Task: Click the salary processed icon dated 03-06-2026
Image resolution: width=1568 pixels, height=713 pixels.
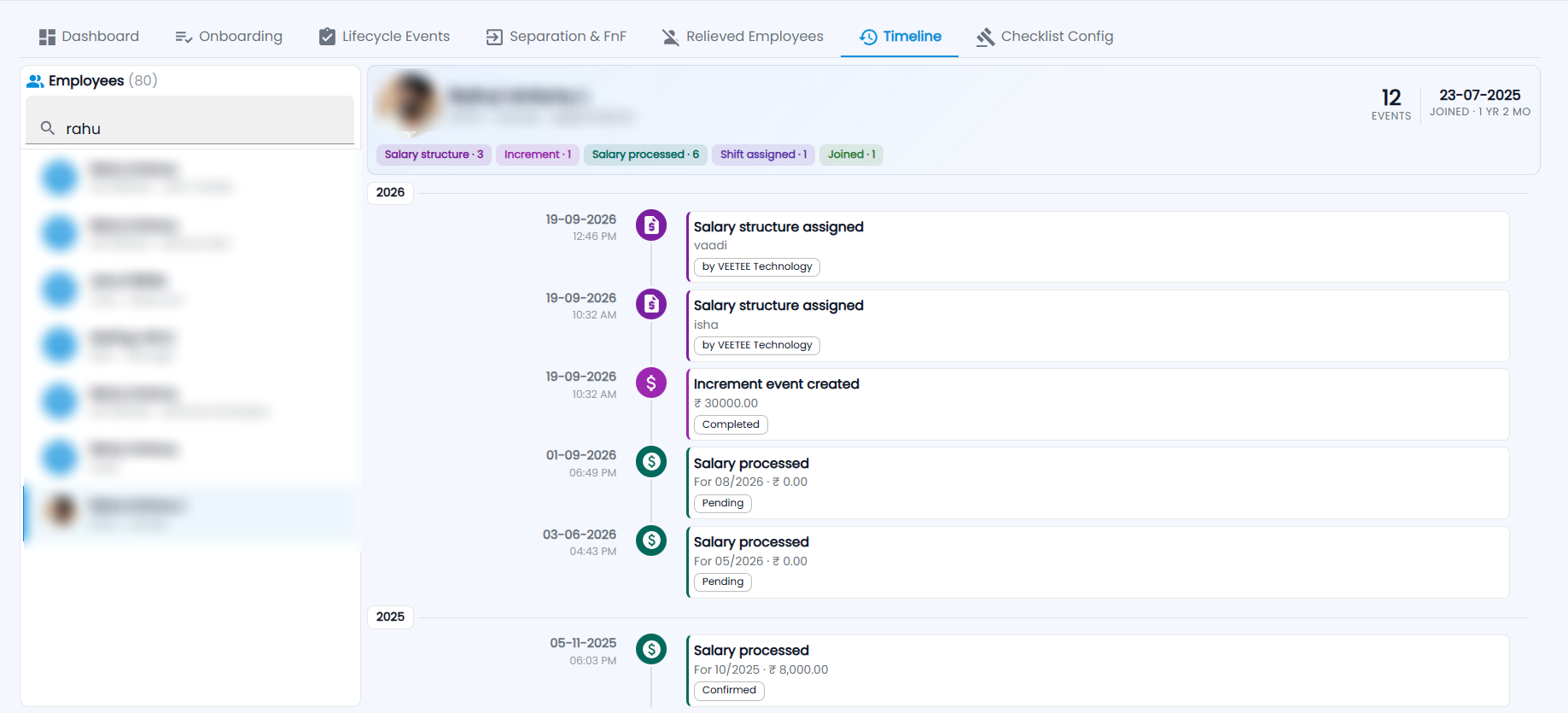Action: [651, 541]
